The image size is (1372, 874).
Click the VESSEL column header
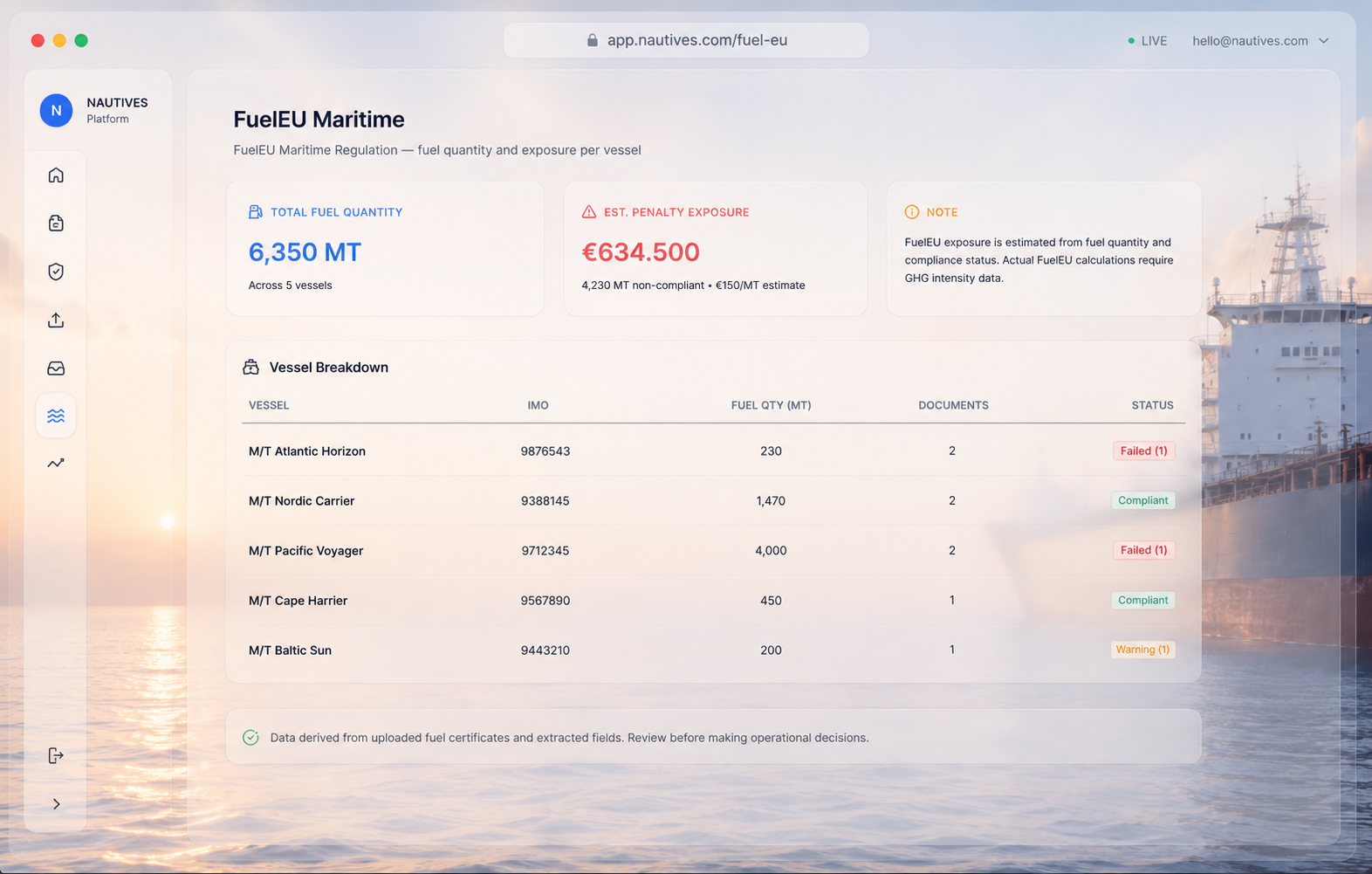[x=269, y=405]
